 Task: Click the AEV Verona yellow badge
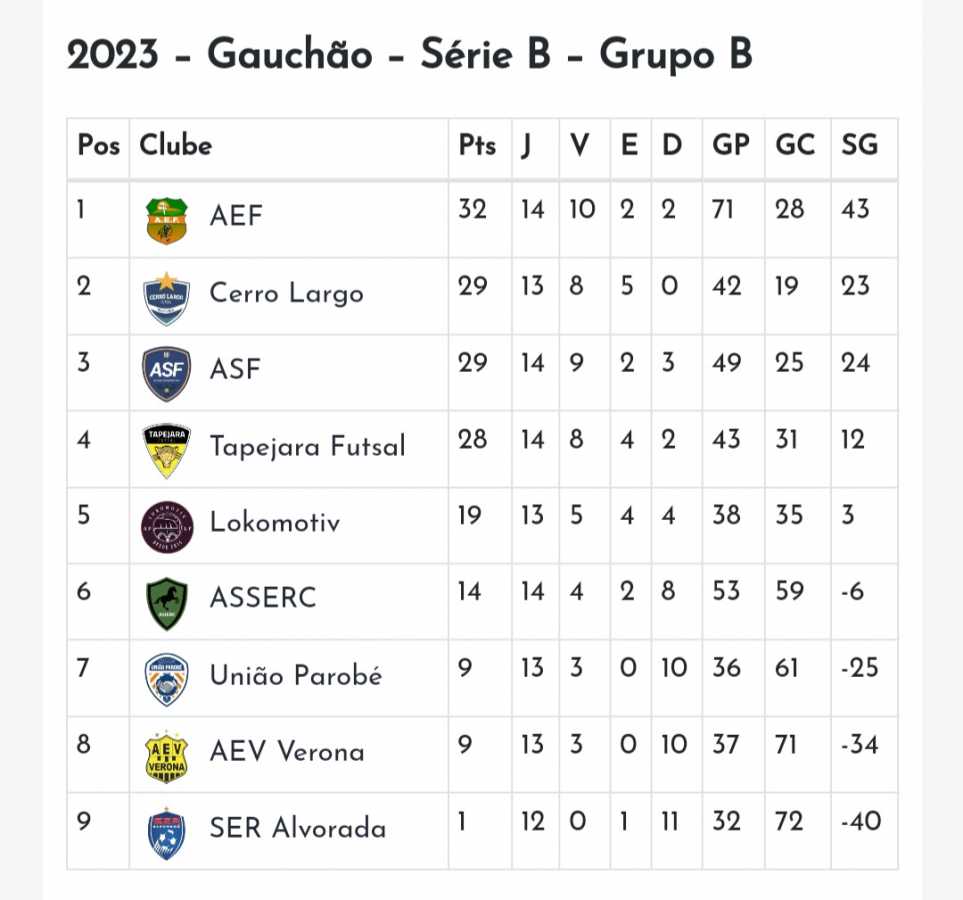pyautogui.click(x=166, y=755)
